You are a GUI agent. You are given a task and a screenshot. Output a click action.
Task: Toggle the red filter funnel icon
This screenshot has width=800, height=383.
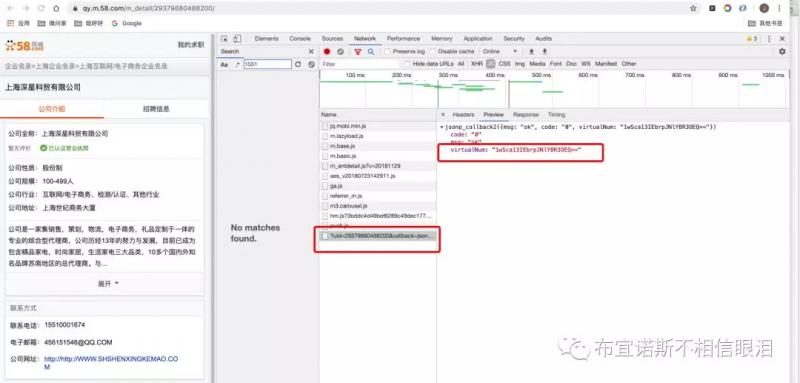coord(358,52)
